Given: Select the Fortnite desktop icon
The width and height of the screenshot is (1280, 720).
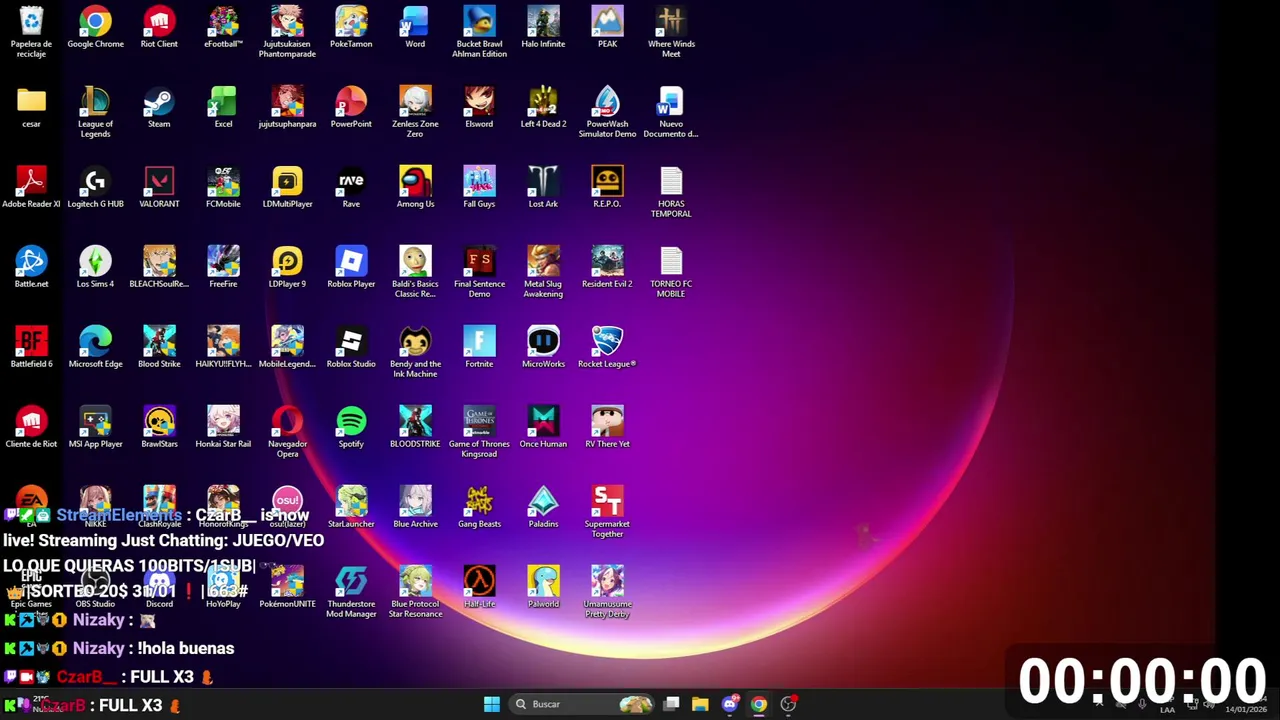Looking at the screenshot, I should [x=479, y=347].
